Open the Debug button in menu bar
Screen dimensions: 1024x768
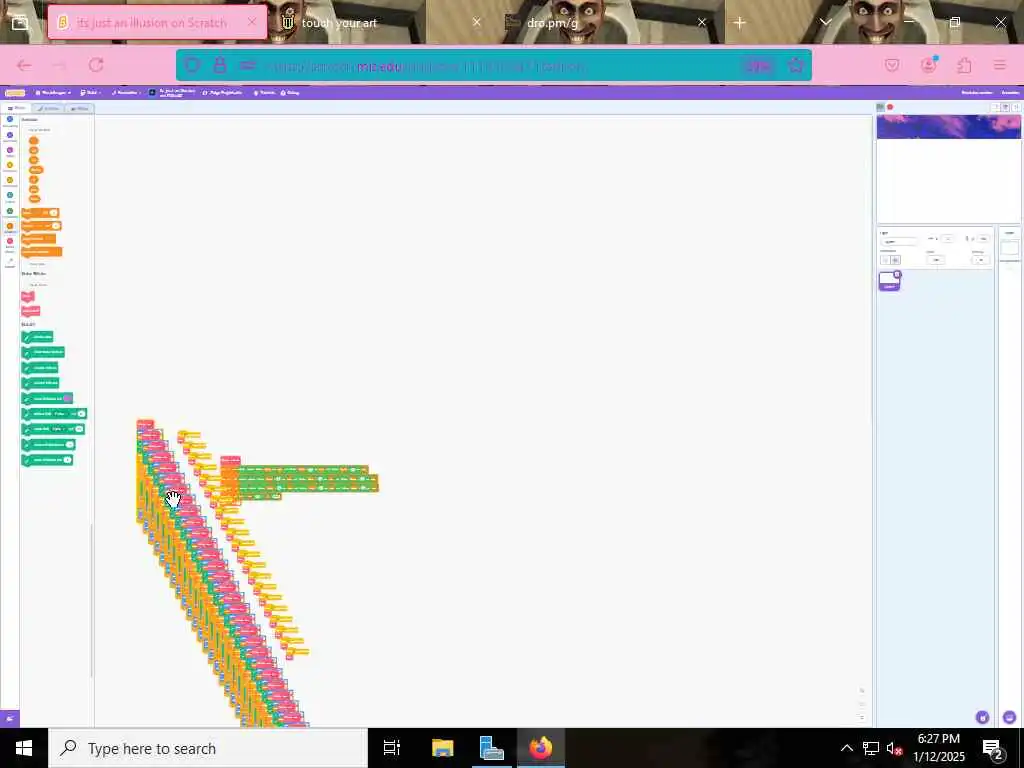point(290,93)
